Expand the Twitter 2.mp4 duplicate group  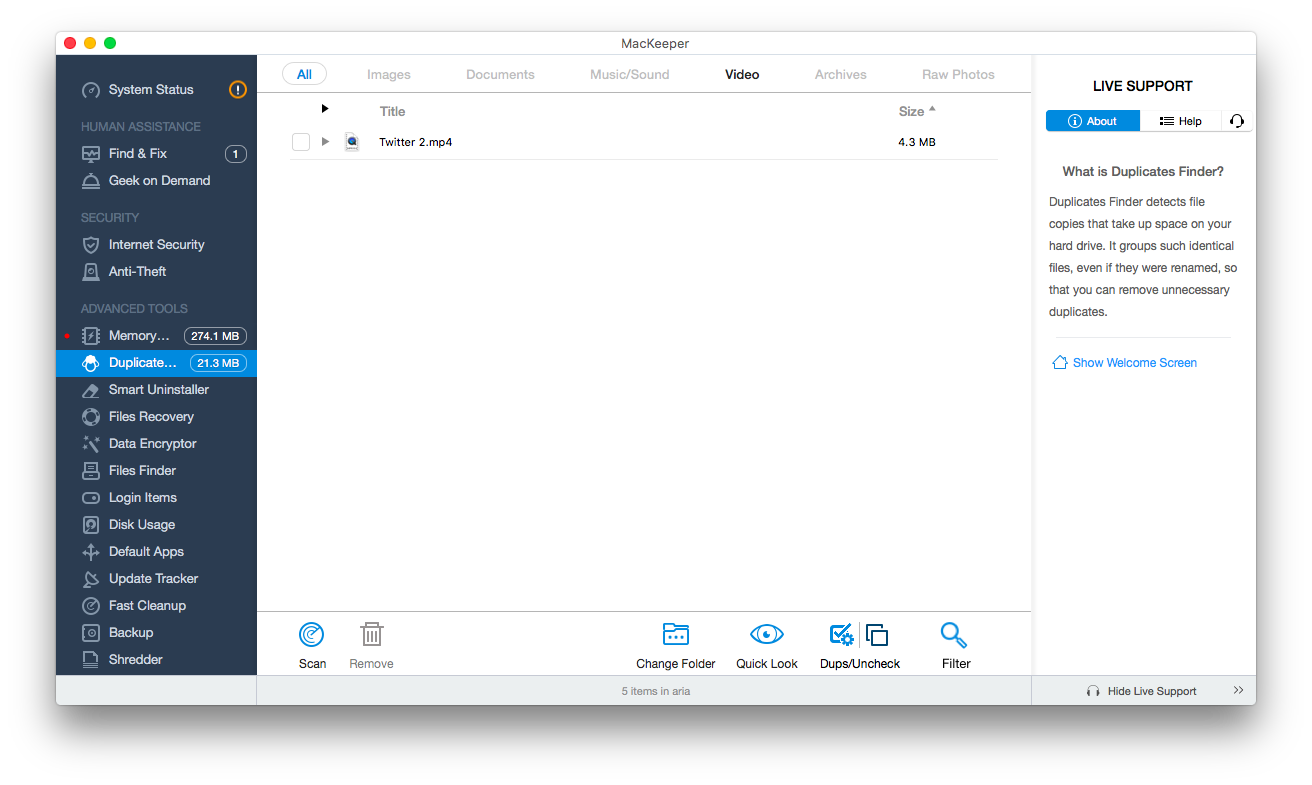point(325,141)
